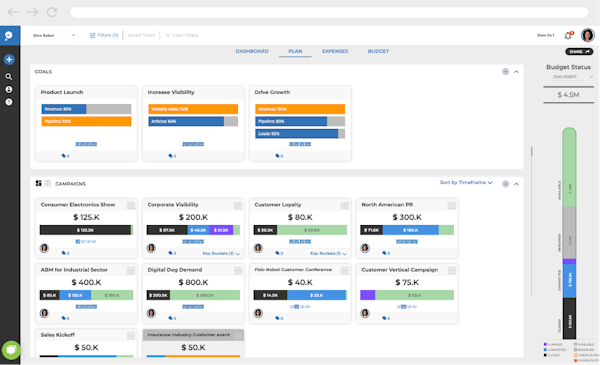The image size is (600, 365).
Task: Click the blue plus icon in sidebar
Action: pos(9,59)
